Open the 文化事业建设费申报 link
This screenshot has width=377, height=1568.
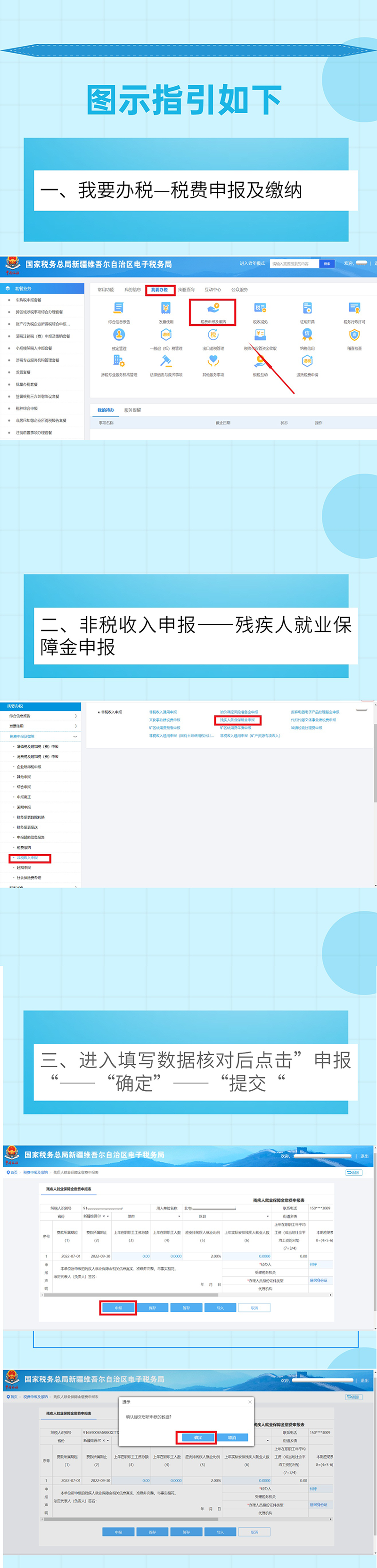pyautogui.click(x=164, y=720)
